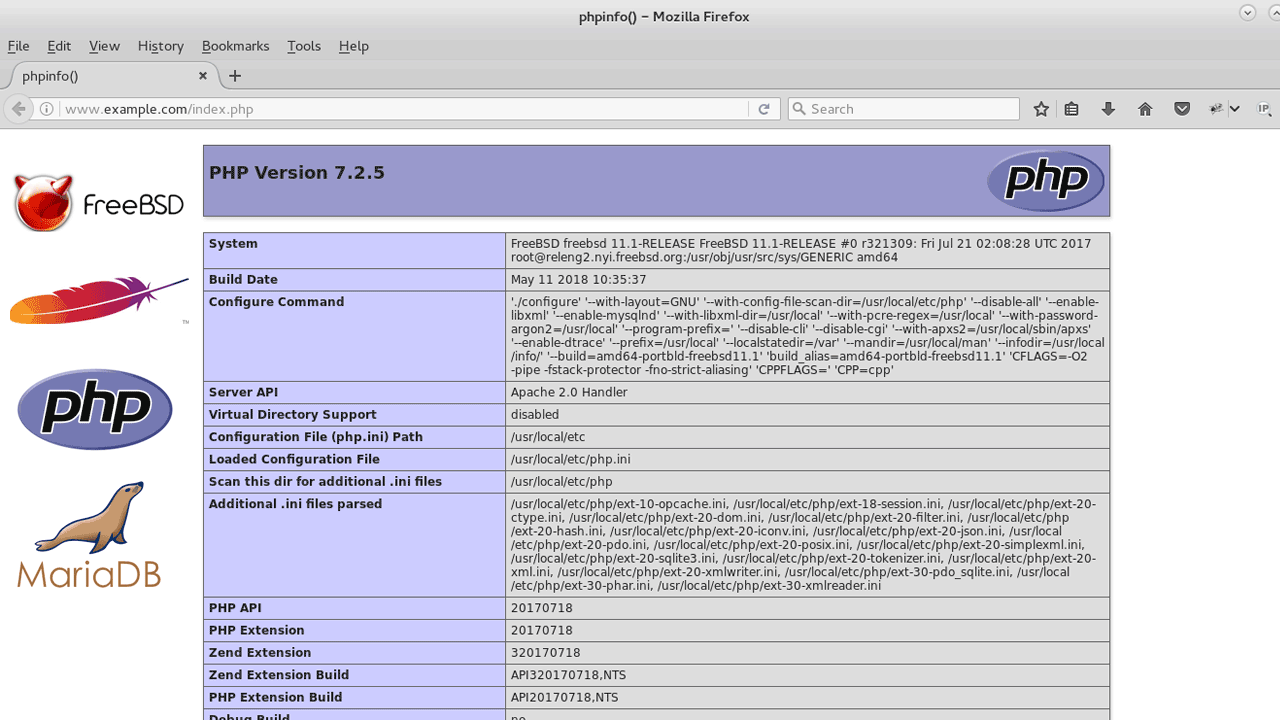1280x720 pixels.
Task: Click the bug-shaped extension icon
Action: [1217, 109]
